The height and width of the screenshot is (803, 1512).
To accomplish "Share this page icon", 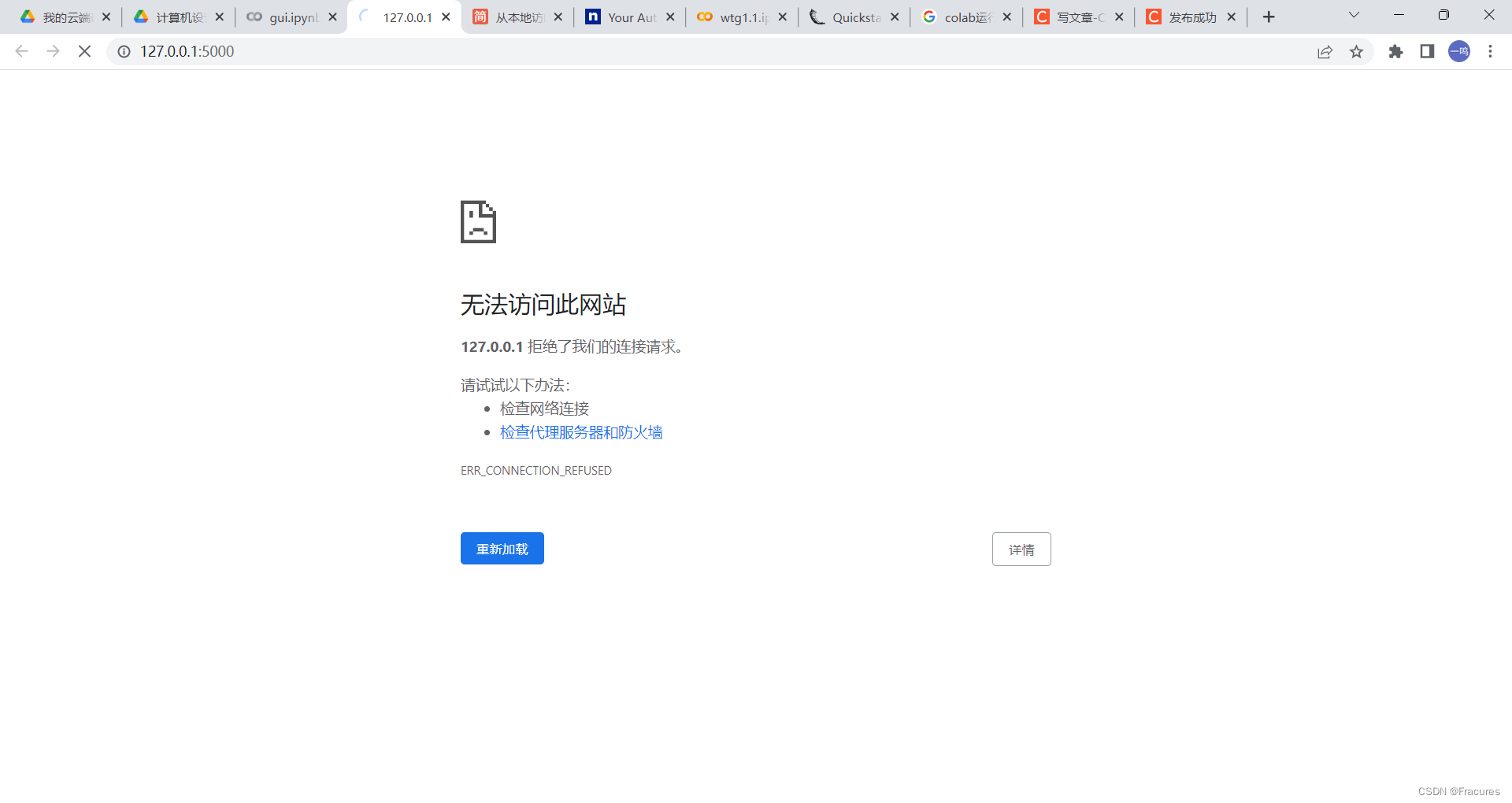I will coord(1325,51).
